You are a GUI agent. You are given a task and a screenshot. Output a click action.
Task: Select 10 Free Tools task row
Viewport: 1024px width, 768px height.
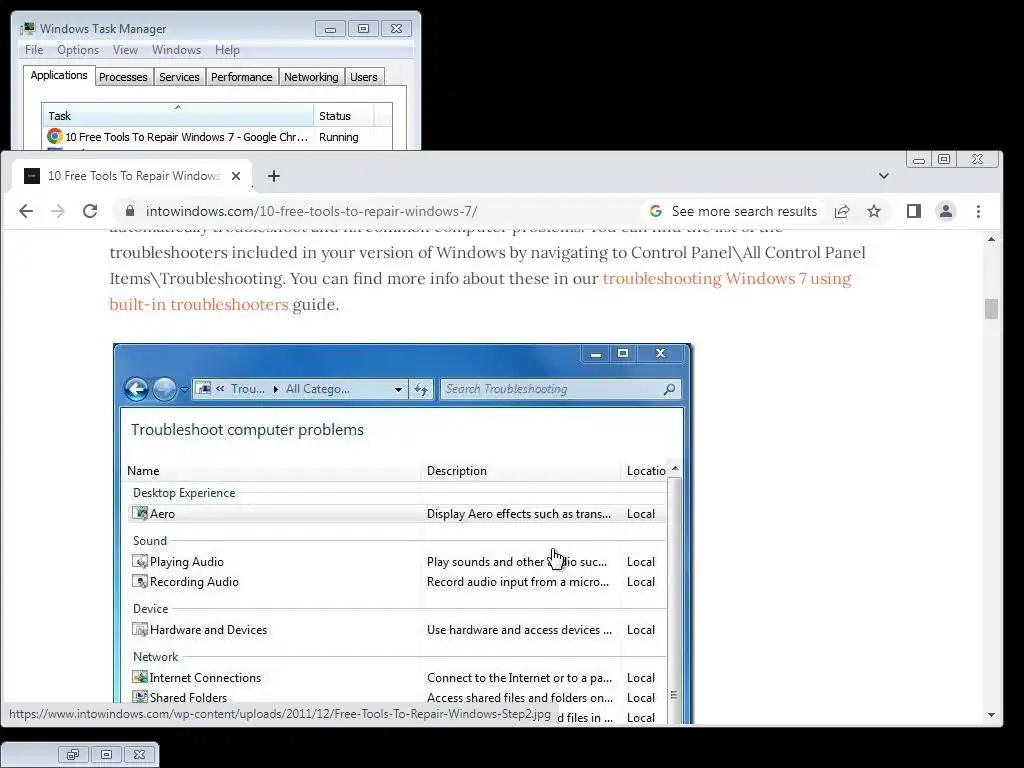point(217,137)
